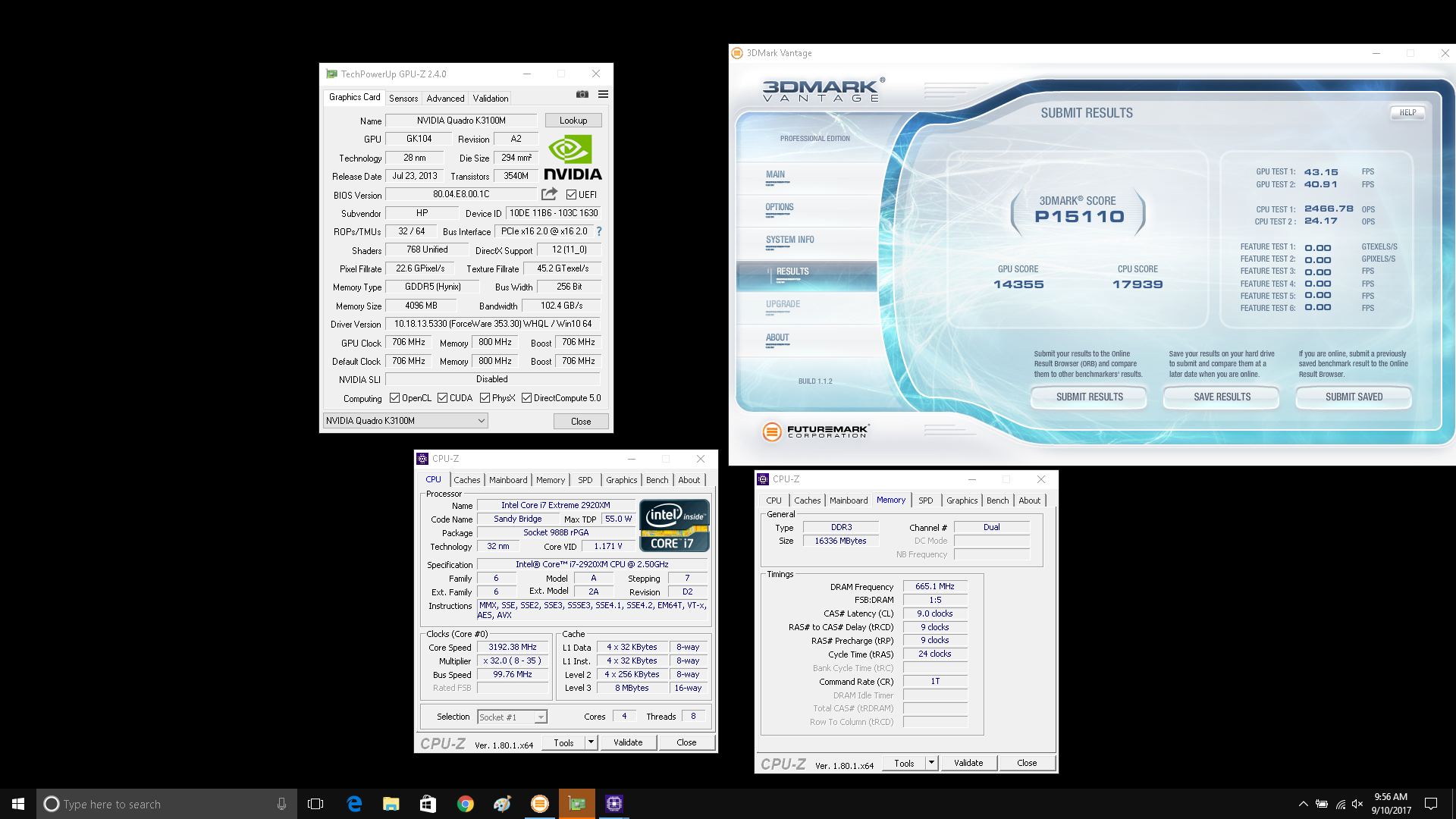Click SUBMIT RESULTS button in 3DMark
Viewport: 1456px width, 819px height.
(1090, 397)
